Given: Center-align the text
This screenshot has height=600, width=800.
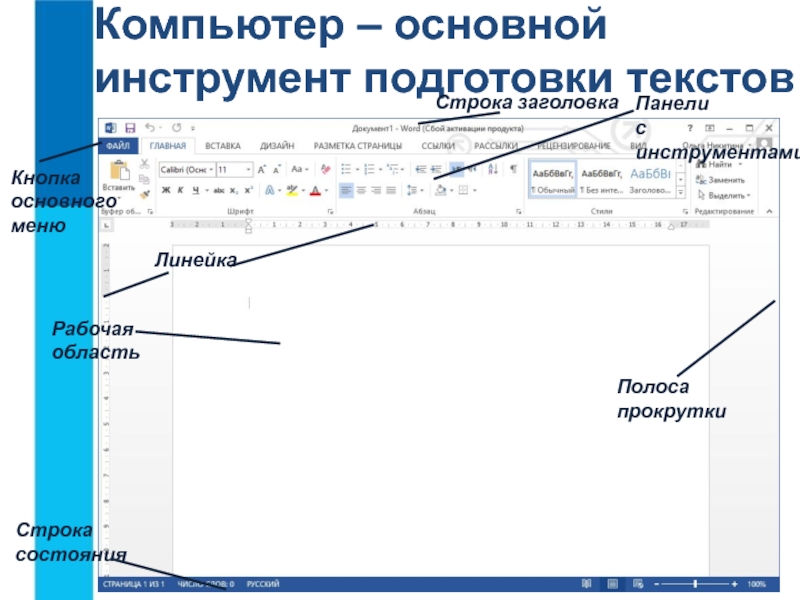Looking at the screenshot, I should [x=361, y=190].
